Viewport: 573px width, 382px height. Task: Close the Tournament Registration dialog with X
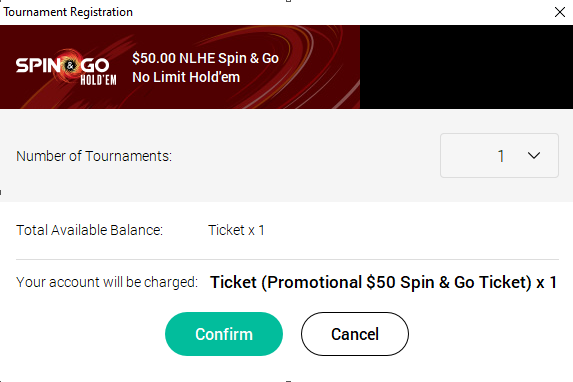[559, 12]
